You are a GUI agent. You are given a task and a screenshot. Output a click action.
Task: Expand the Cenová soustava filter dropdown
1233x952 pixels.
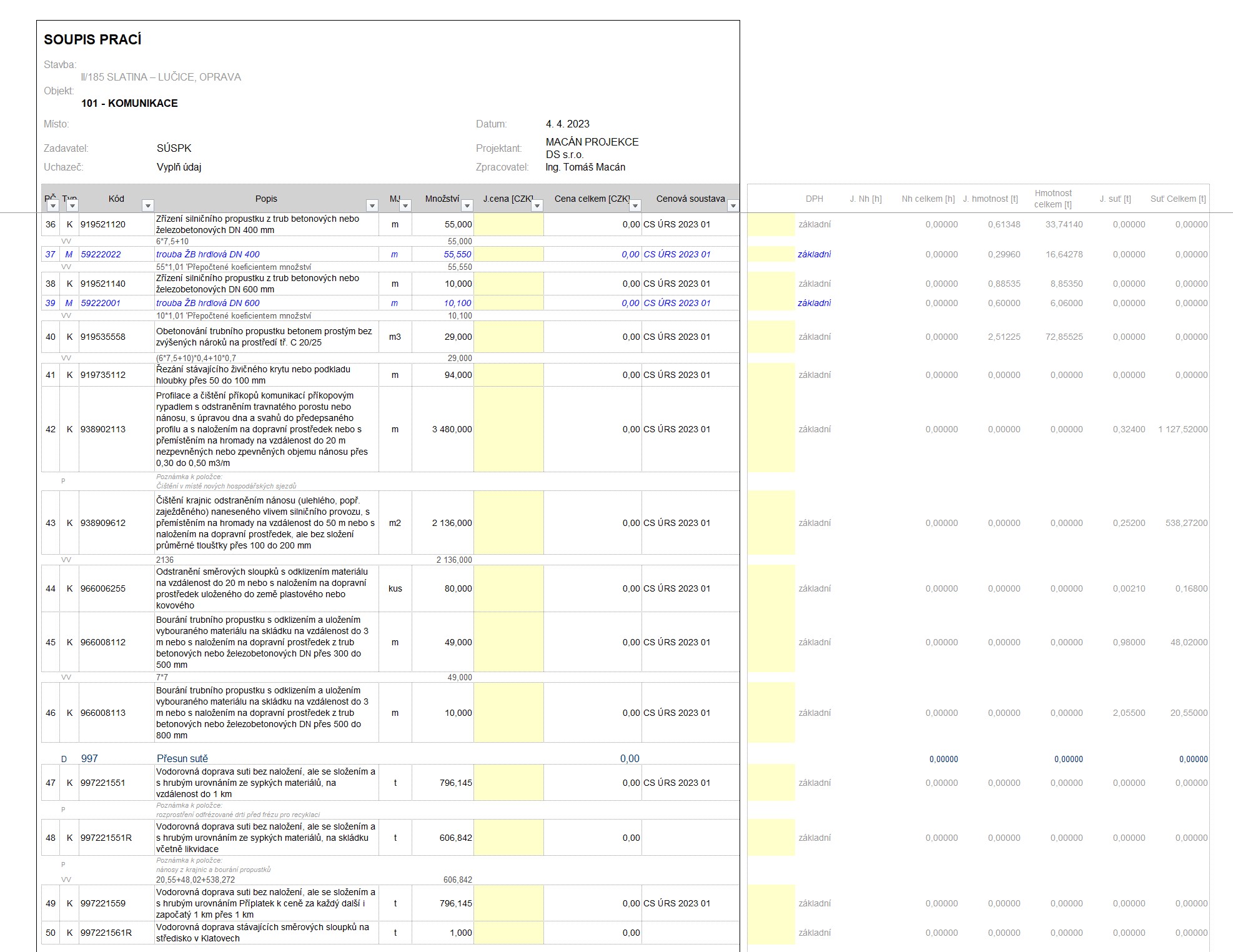[733, 206]
